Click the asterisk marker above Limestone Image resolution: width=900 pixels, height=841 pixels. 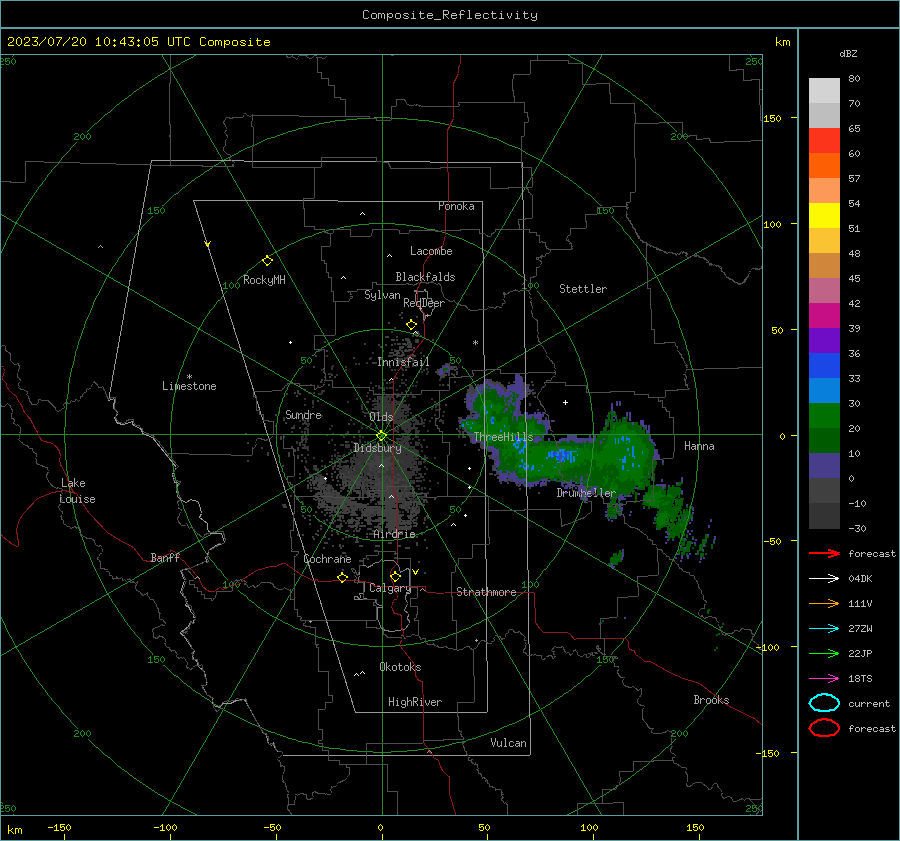pos(189,377)
